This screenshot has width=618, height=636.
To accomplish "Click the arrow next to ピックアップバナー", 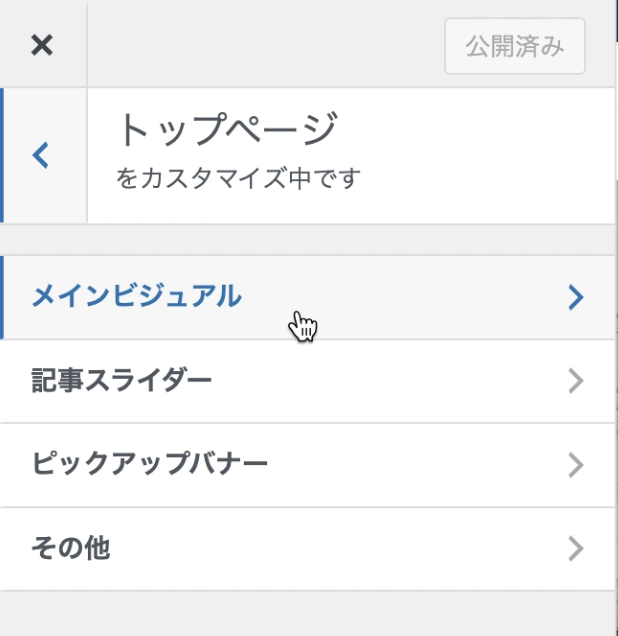I will [x=574, y=465].
